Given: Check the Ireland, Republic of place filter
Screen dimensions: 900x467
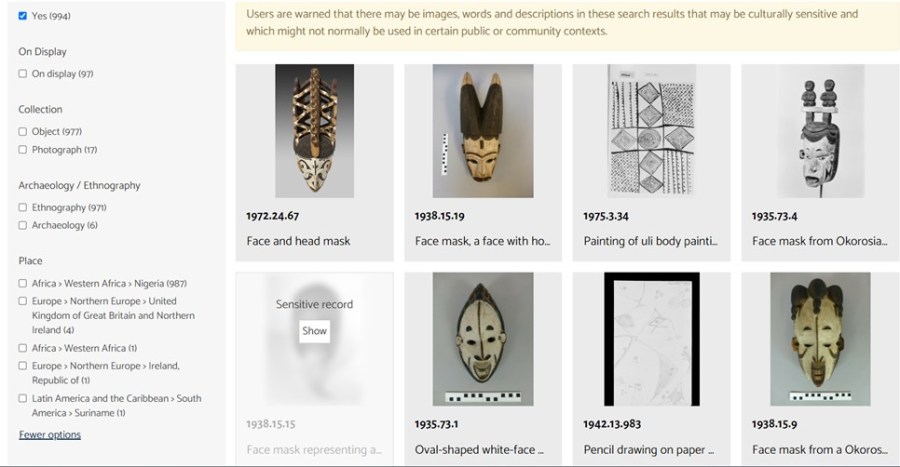Looking at the screenshot, I should (x=23, y=366).
